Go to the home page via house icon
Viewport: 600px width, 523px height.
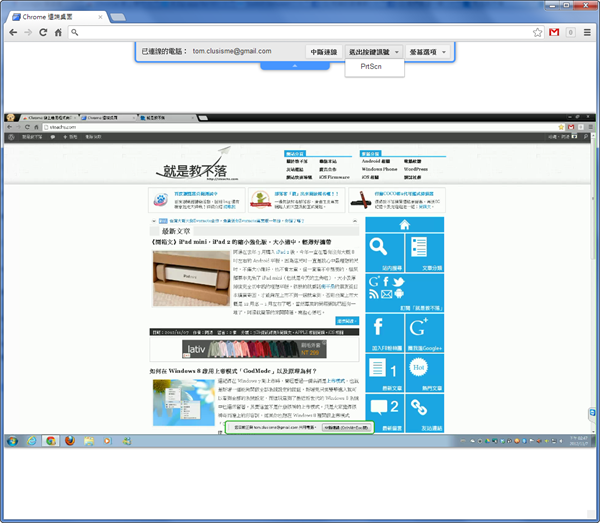click(x=59, y=33)
